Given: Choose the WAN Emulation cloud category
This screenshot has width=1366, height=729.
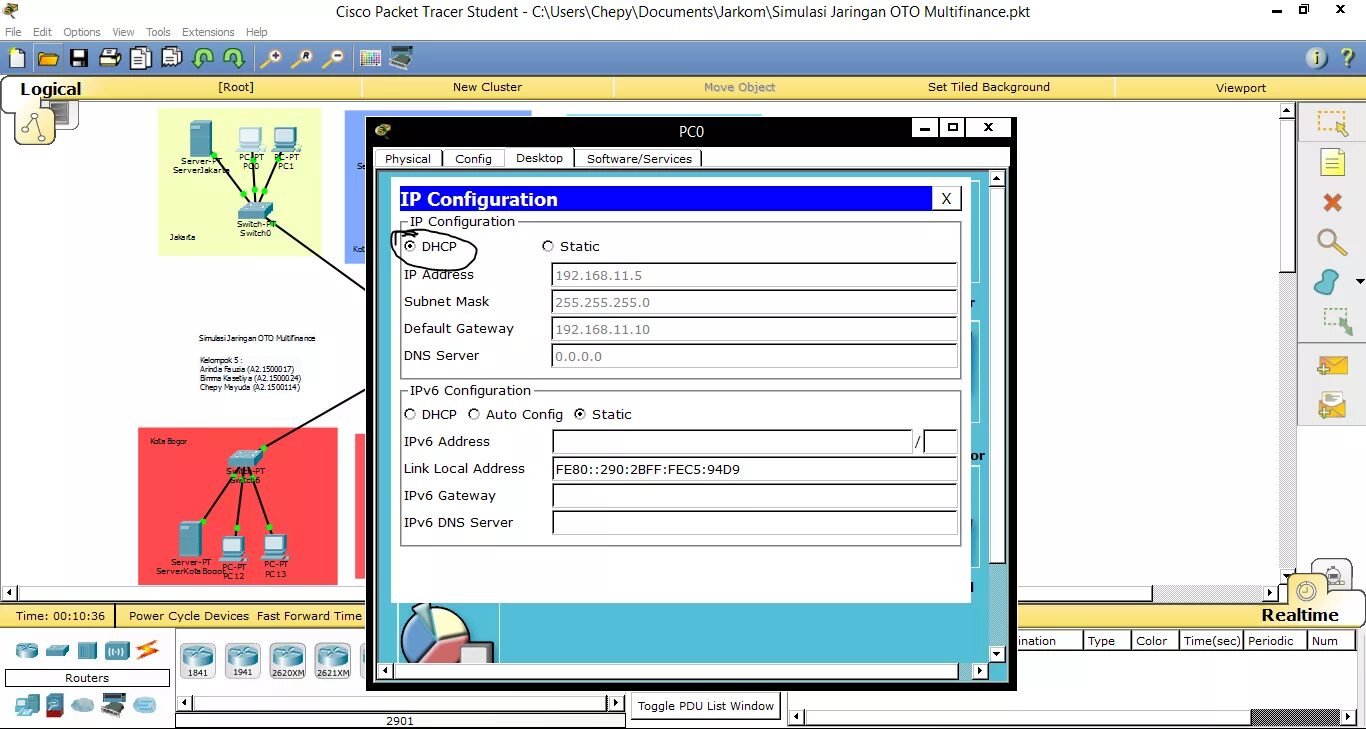Looking at the screenshot, I should coord(82,705).
